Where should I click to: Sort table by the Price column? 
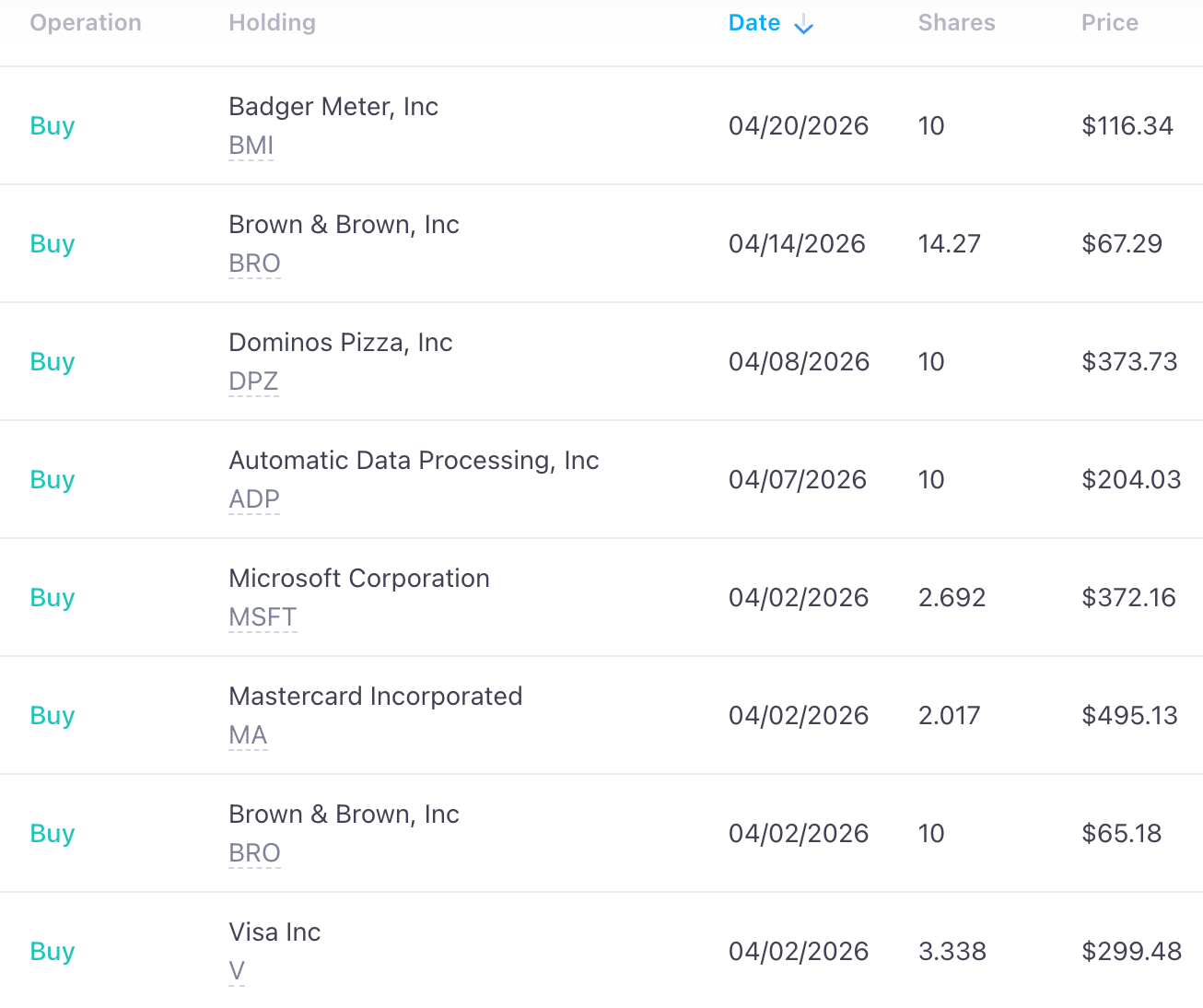[1109, 23]
